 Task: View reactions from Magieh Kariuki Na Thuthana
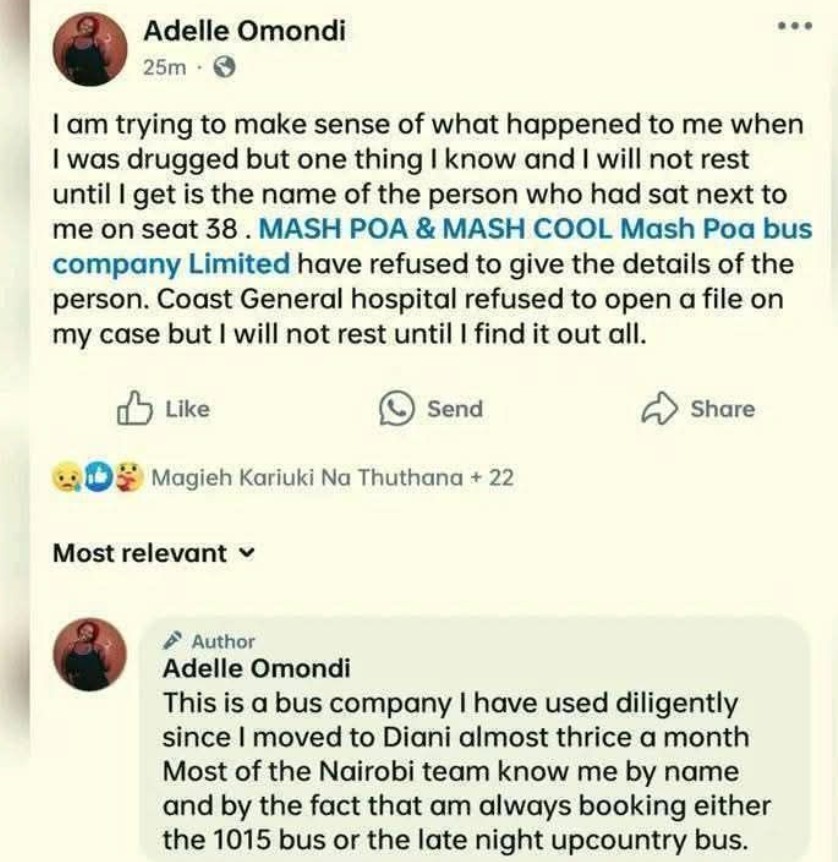(x=332, y=478)
